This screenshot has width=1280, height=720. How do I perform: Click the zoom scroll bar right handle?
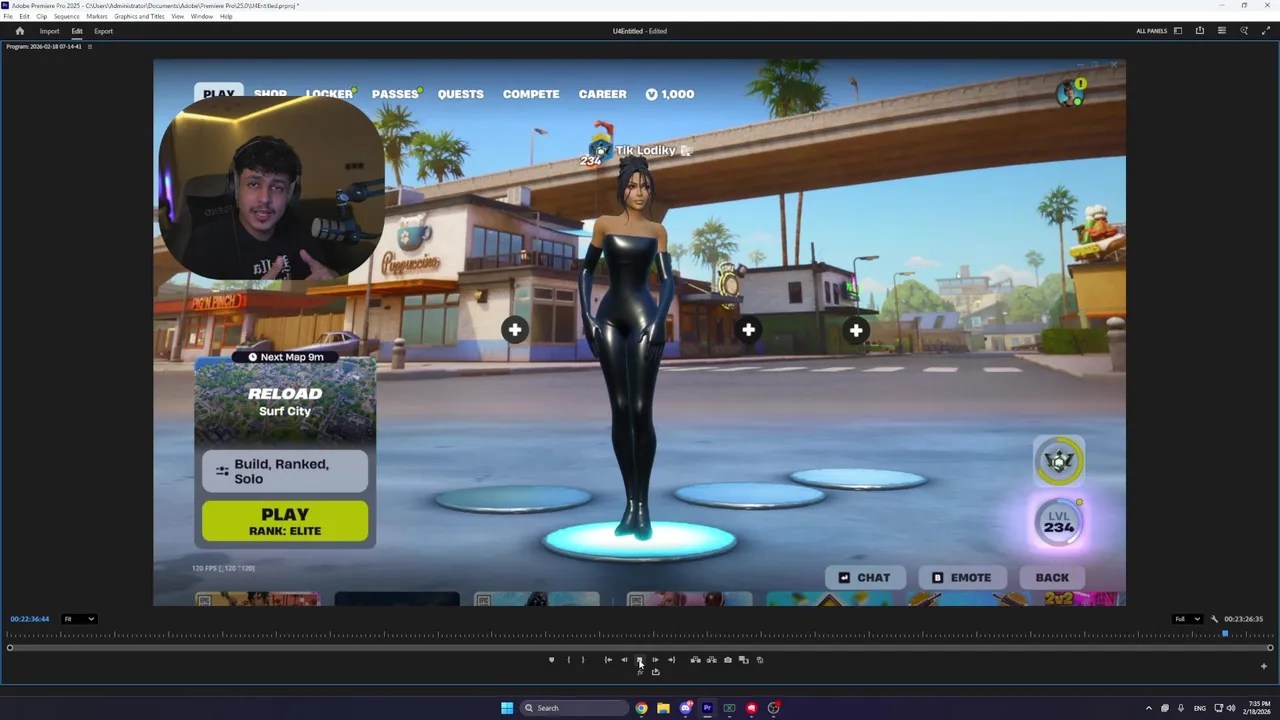(1270, 648)
